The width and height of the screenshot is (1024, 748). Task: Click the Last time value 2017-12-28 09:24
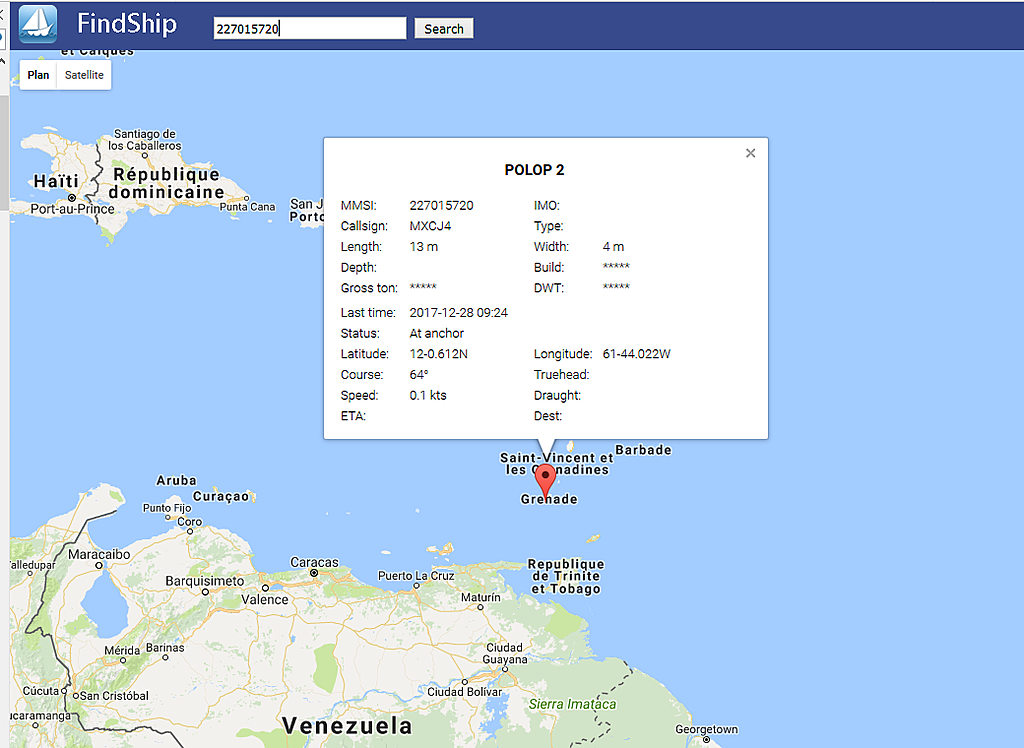tap(458, 313)
